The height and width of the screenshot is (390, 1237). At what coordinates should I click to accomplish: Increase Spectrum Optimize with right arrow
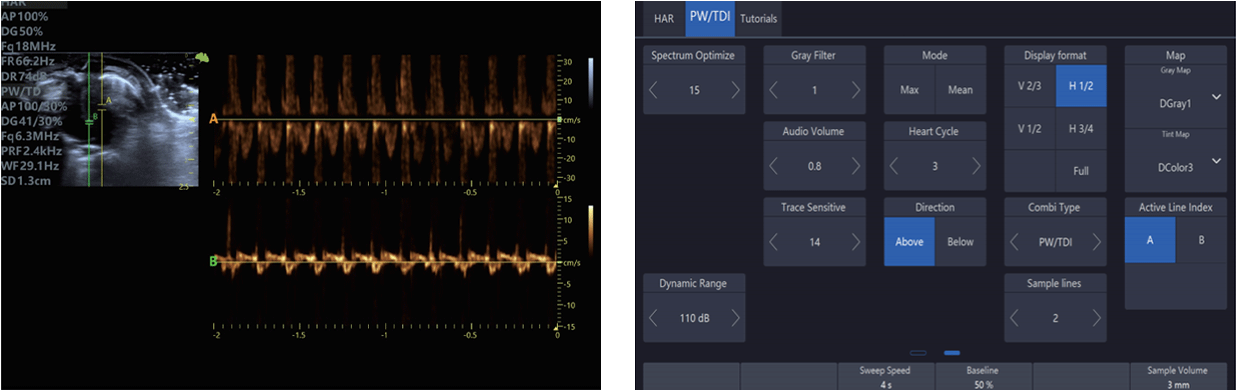tap(736, 90)
